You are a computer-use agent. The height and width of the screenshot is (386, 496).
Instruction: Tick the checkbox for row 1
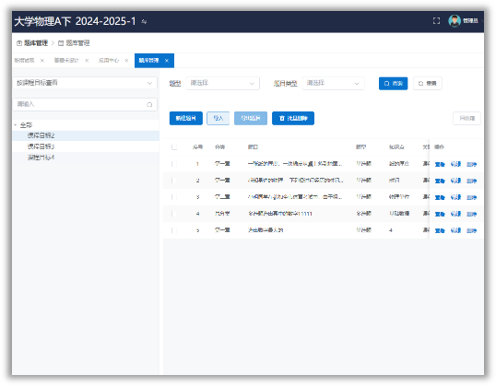(x=174, y=164)
